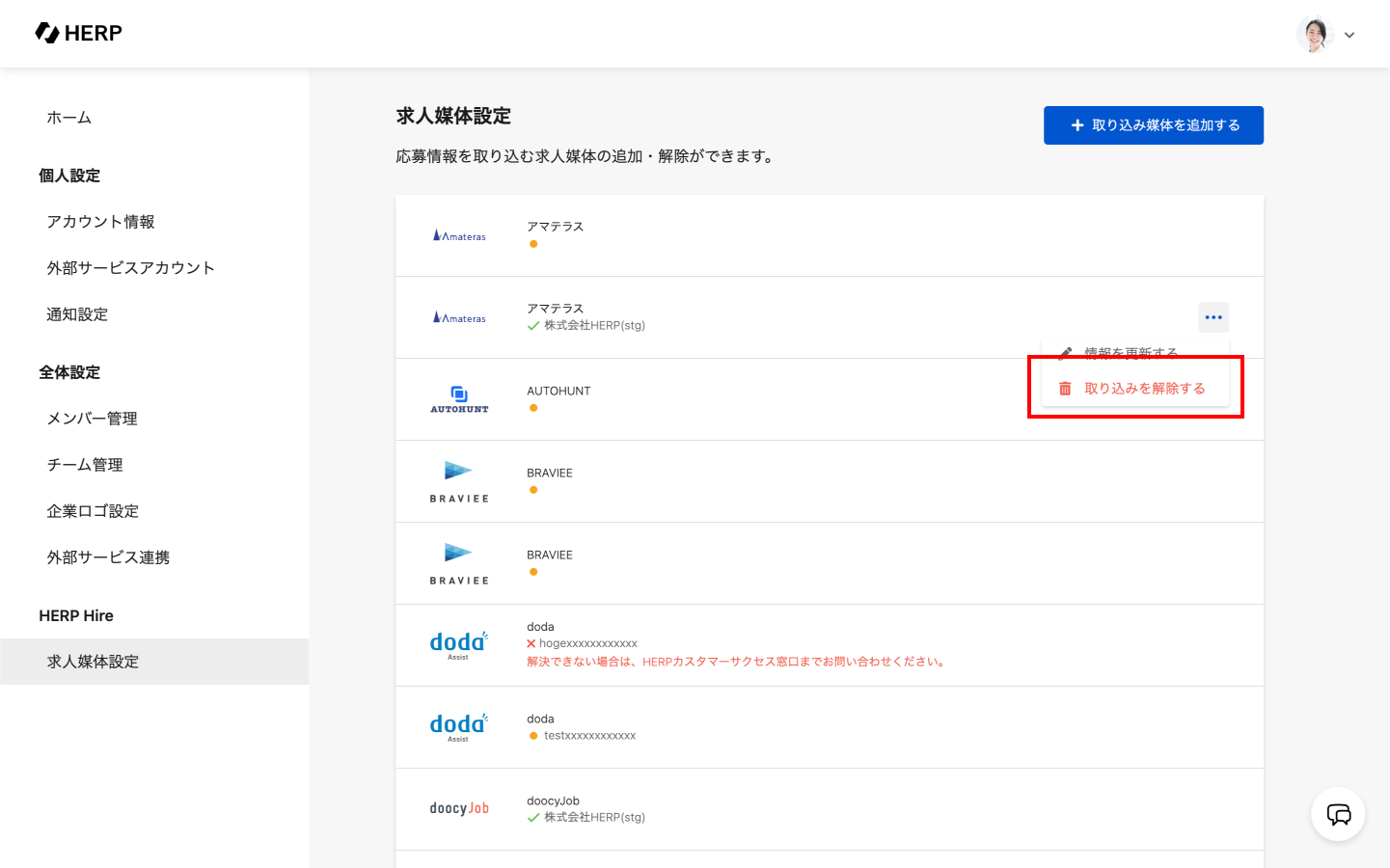Open アカウント情報 settings page

tap(100, 222)
